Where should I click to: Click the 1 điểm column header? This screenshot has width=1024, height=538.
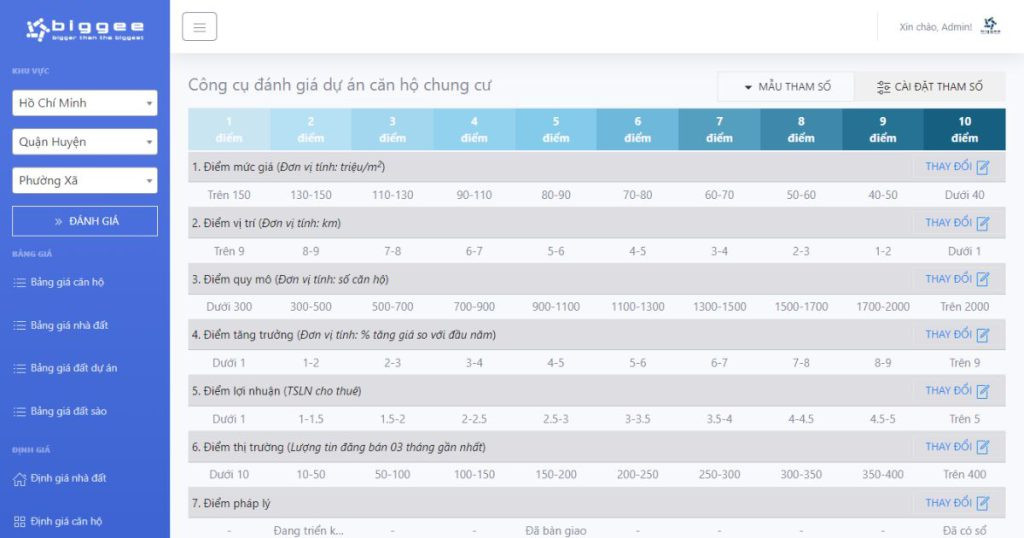pyautogui.click(x=229, y=130)
